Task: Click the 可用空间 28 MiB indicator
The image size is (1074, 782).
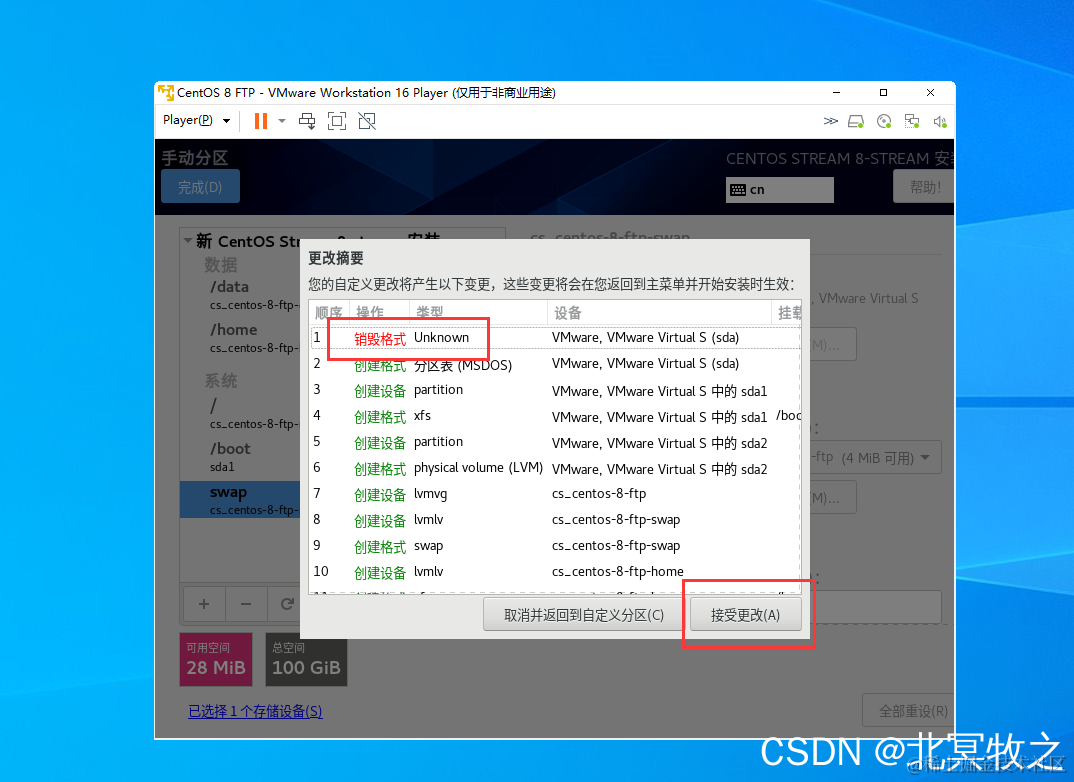Action: [216, 659]
